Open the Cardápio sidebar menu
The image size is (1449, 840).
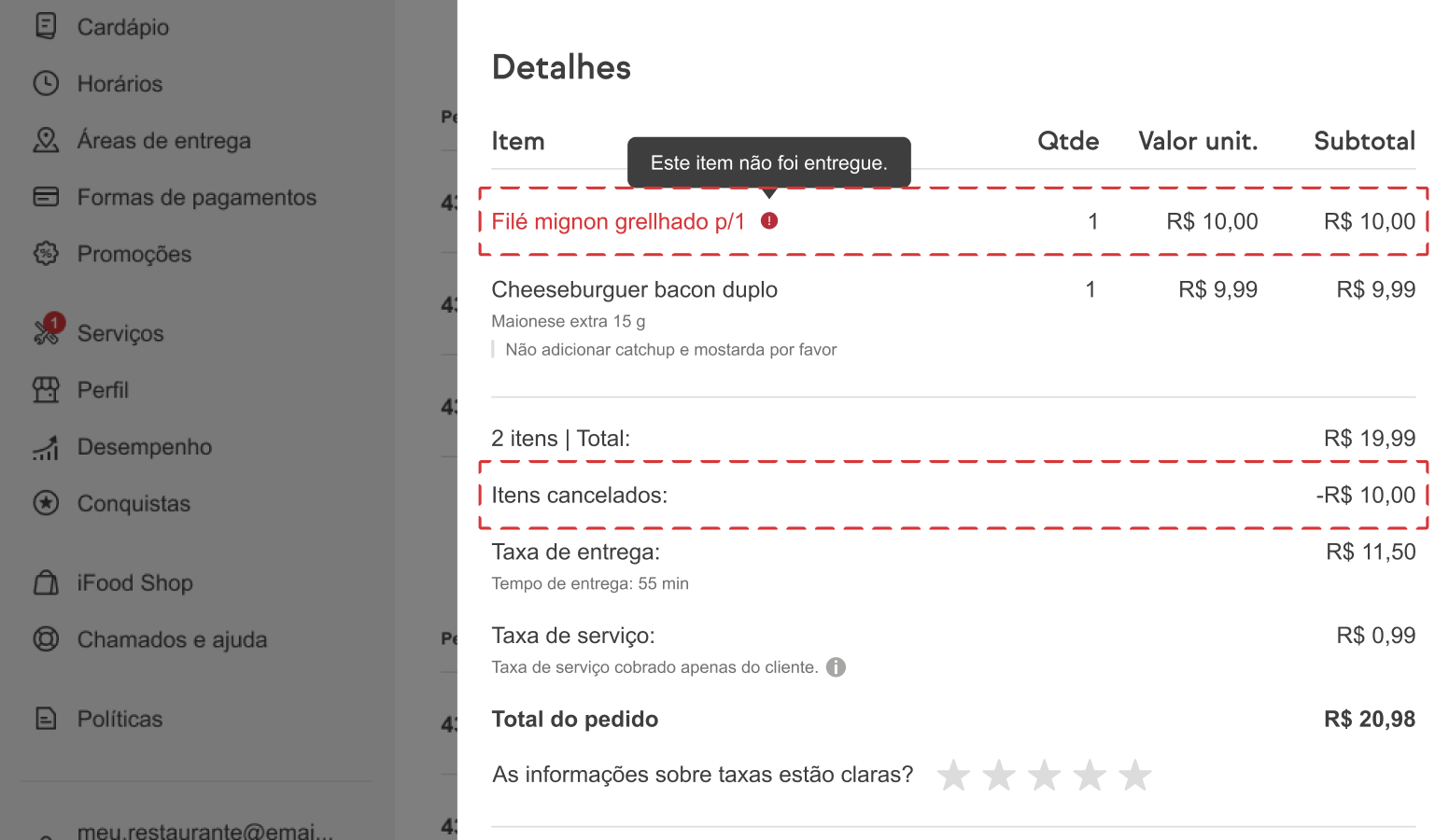[x=123, y=27]
